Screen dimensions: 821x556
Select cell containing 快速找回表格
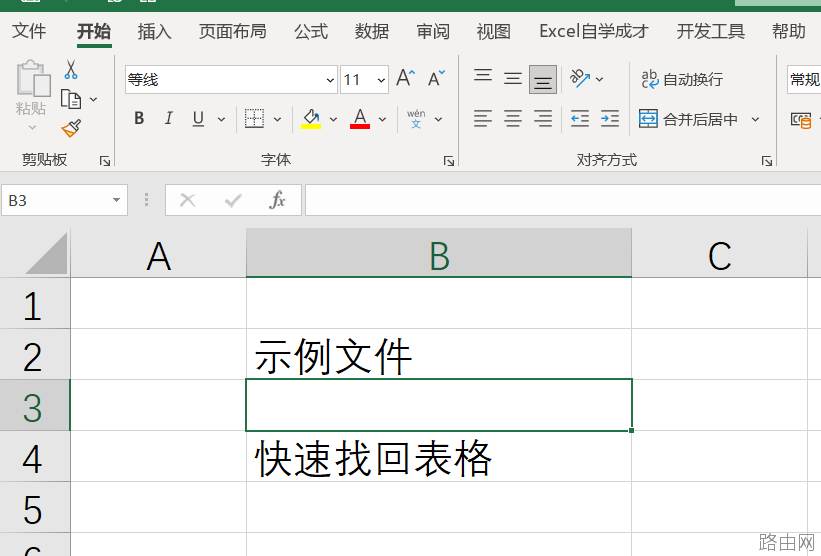tap(439, 457)
